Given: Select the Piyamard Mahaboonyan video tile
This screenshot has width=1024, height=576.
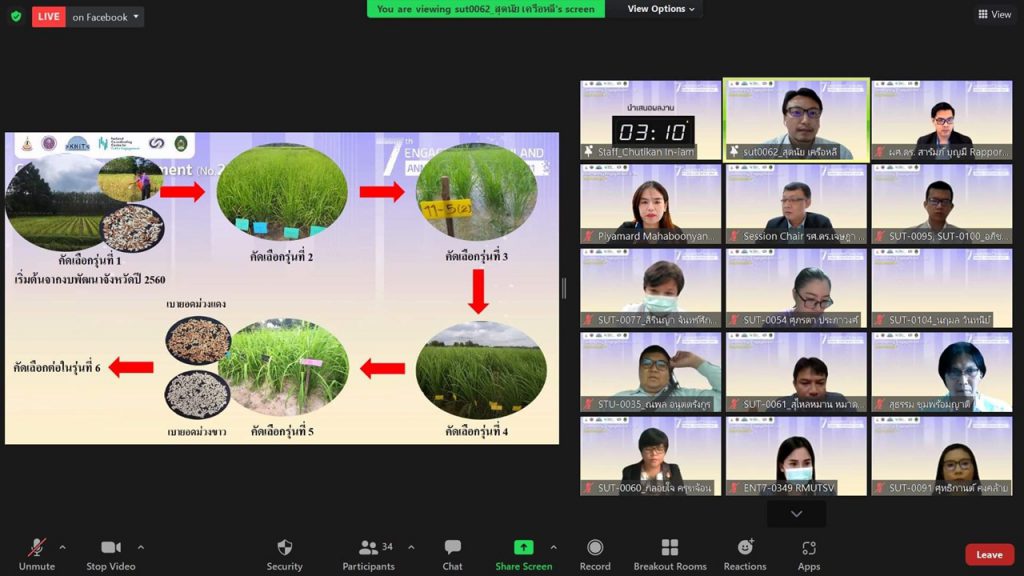Looking at the screenshot, I should coord(650,204).
